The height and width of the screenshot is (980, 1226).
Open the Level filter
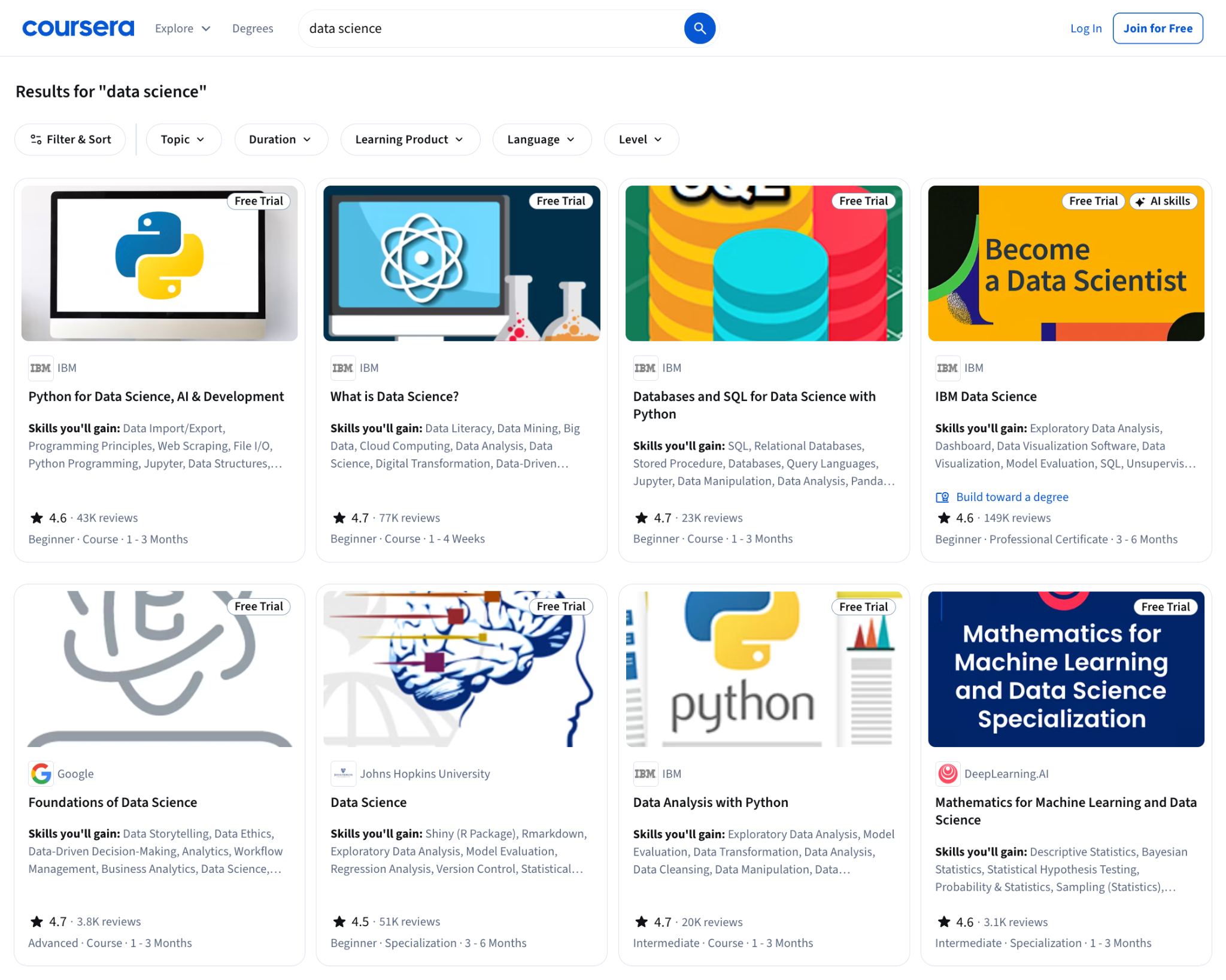pyautogui.click(x=641, y=139)
